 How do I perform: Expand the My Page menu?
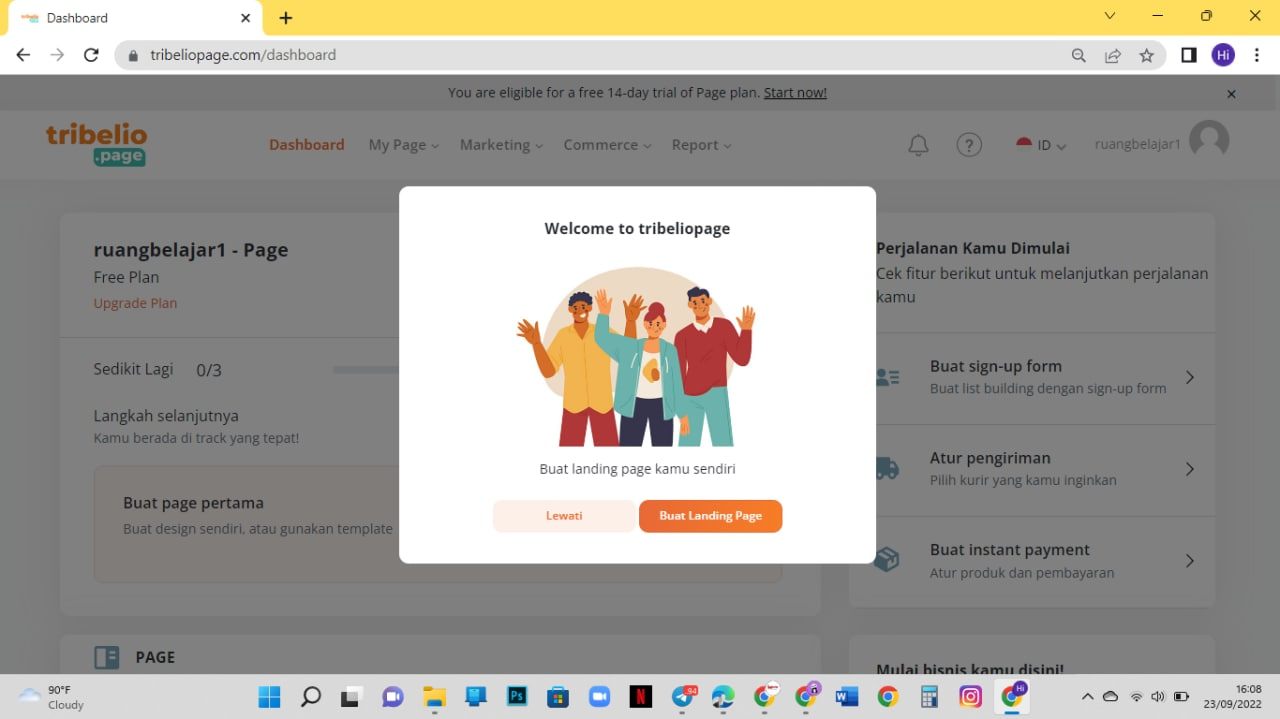click(404, 145)
